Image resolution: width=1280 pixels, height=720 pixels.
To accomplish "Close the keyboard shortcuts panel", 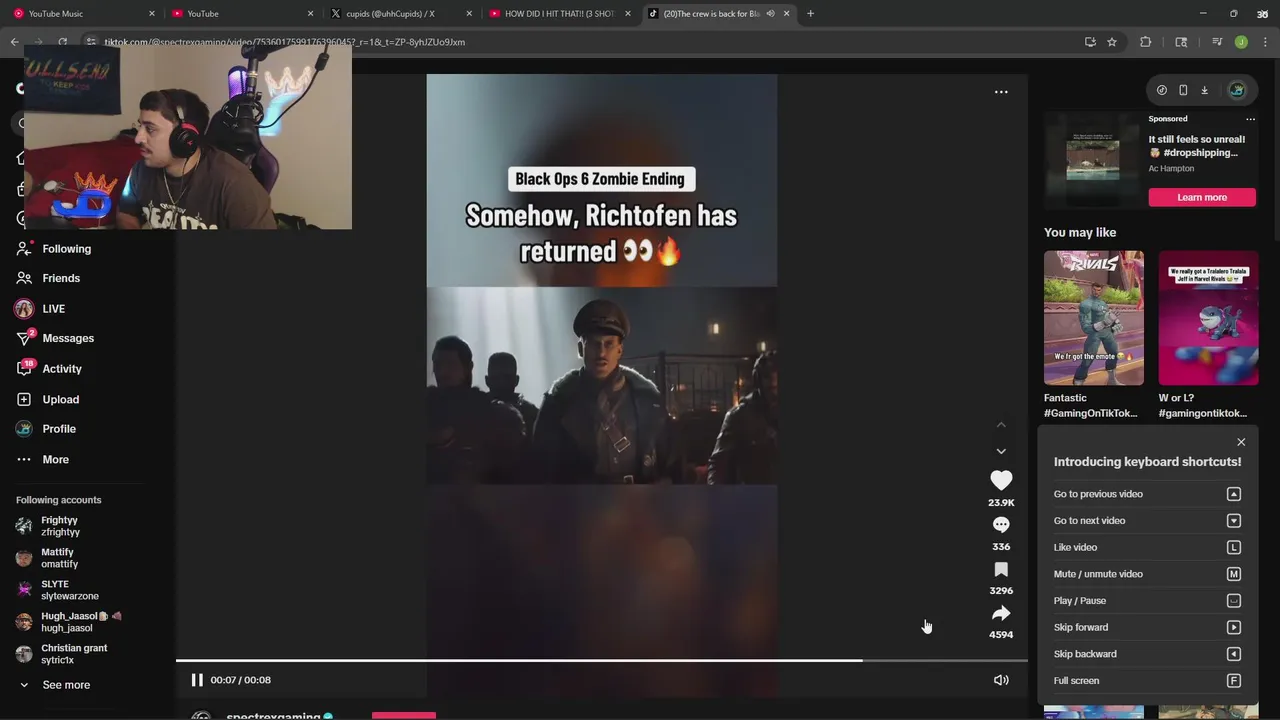I will [1241, 442].
